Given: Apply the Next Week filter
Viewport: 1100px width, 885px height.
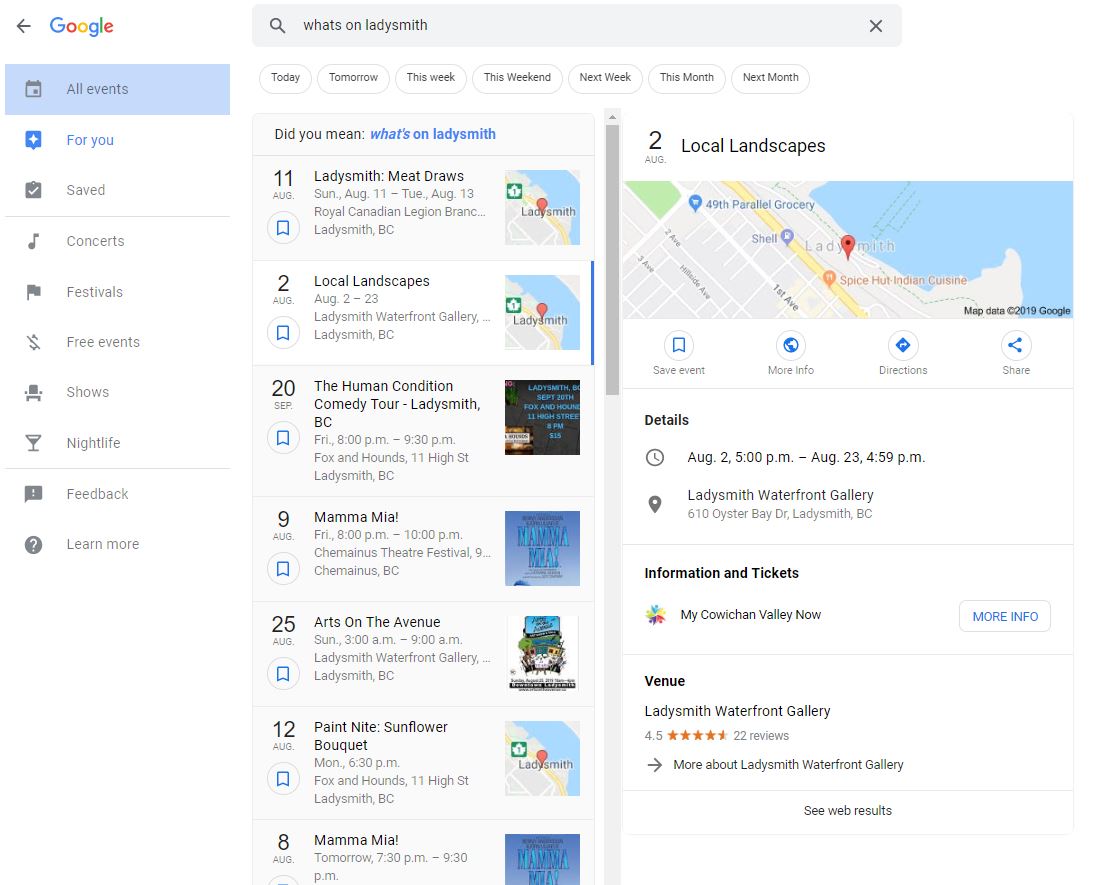Looking at the screenshot, I should point(605,78).
